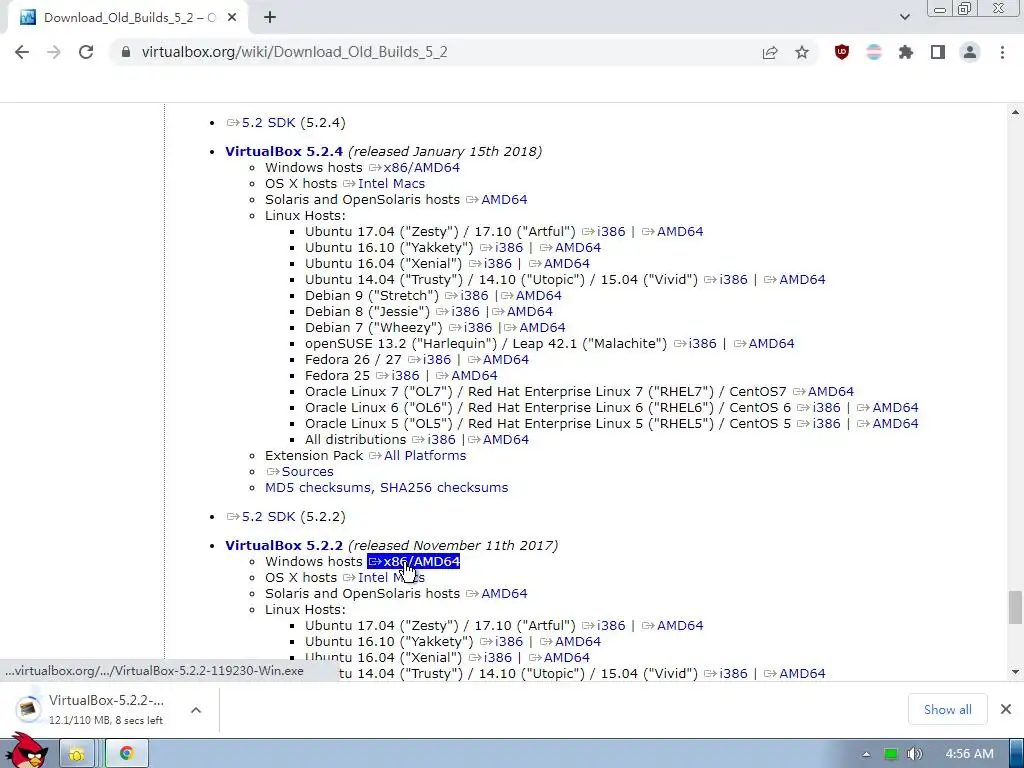Bookmark this page with the star
The height and width of the screenshot is (768, 1024).
802,52
